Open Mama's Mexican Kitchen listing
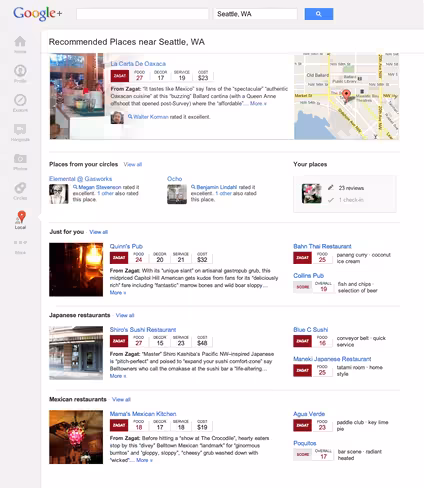This screenshot has height=488, width=424. click(143, 414)
